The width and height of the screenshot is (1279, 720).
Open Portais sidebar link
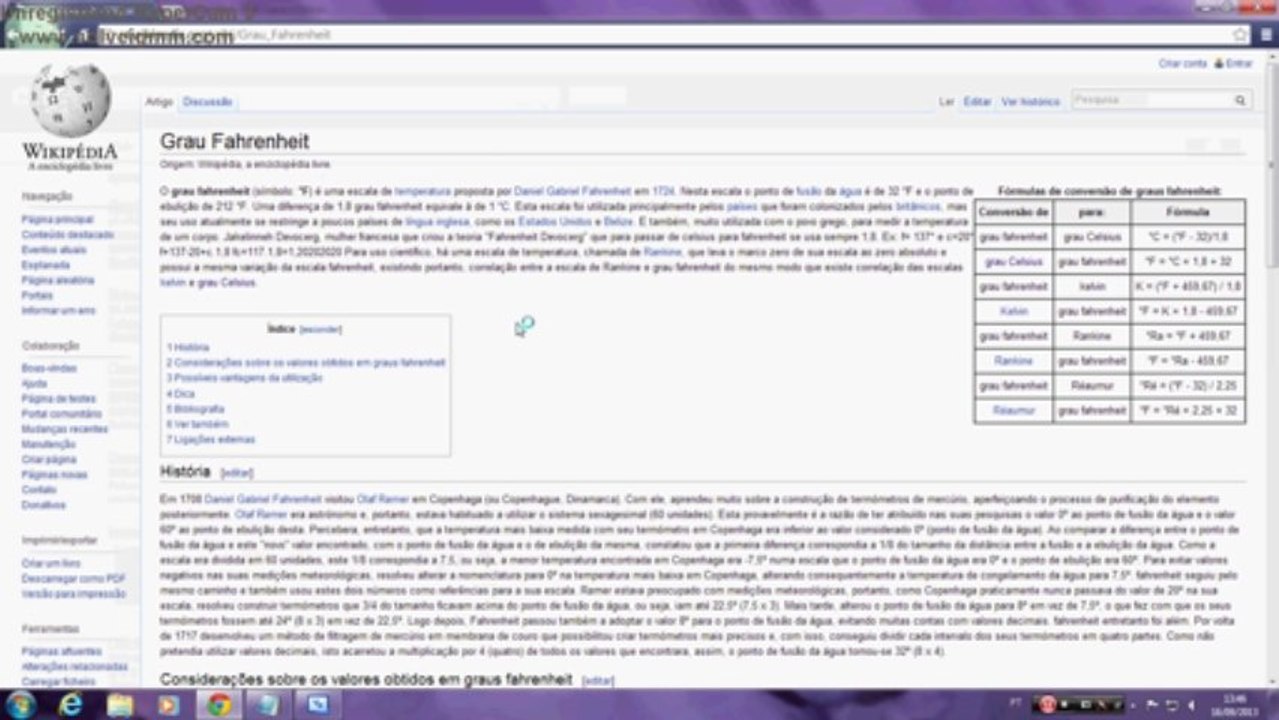(x=37, y=295)
